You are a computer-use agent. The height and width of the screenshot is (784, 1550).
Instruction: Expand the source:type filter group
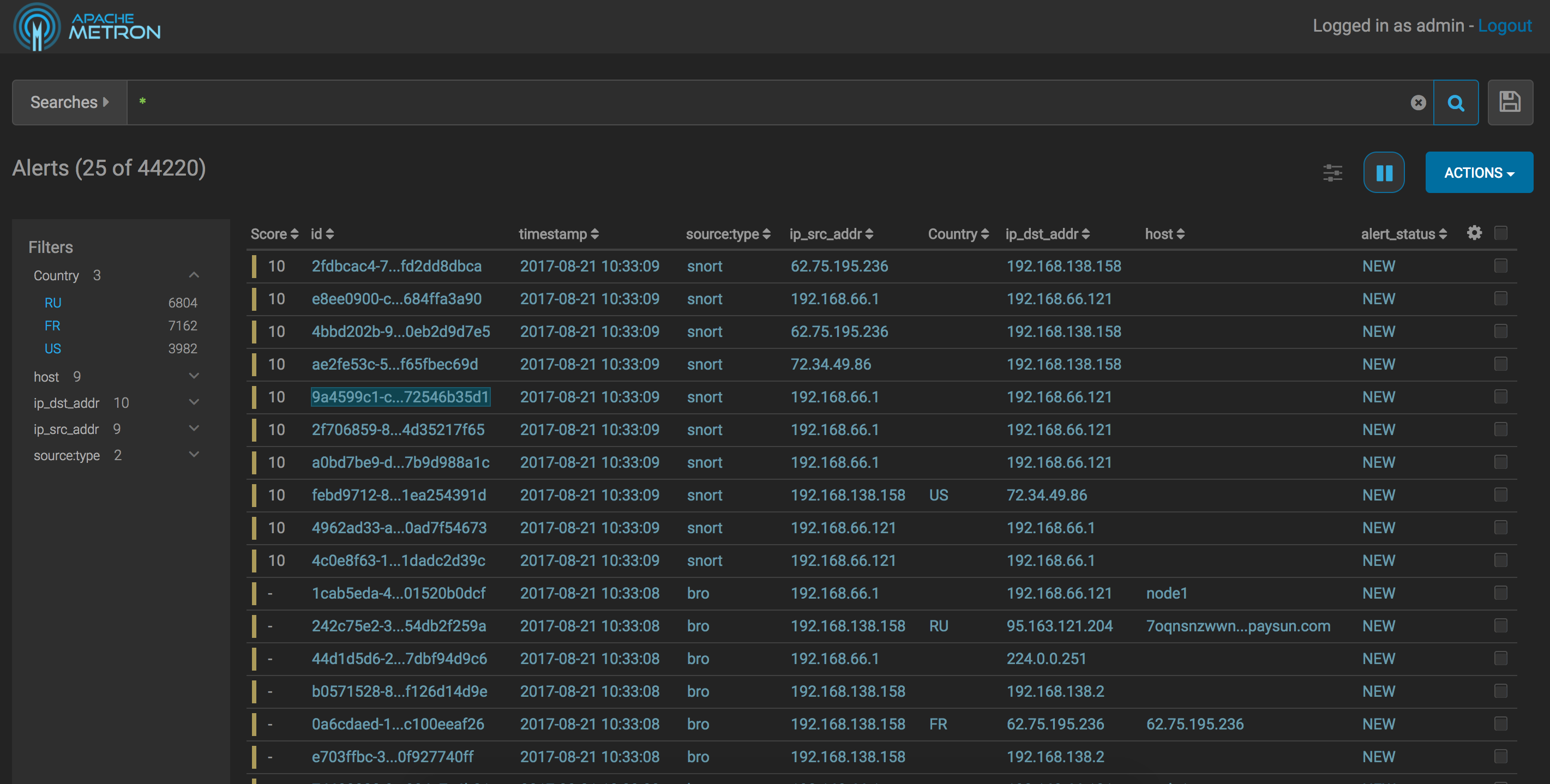coord(194,454)
